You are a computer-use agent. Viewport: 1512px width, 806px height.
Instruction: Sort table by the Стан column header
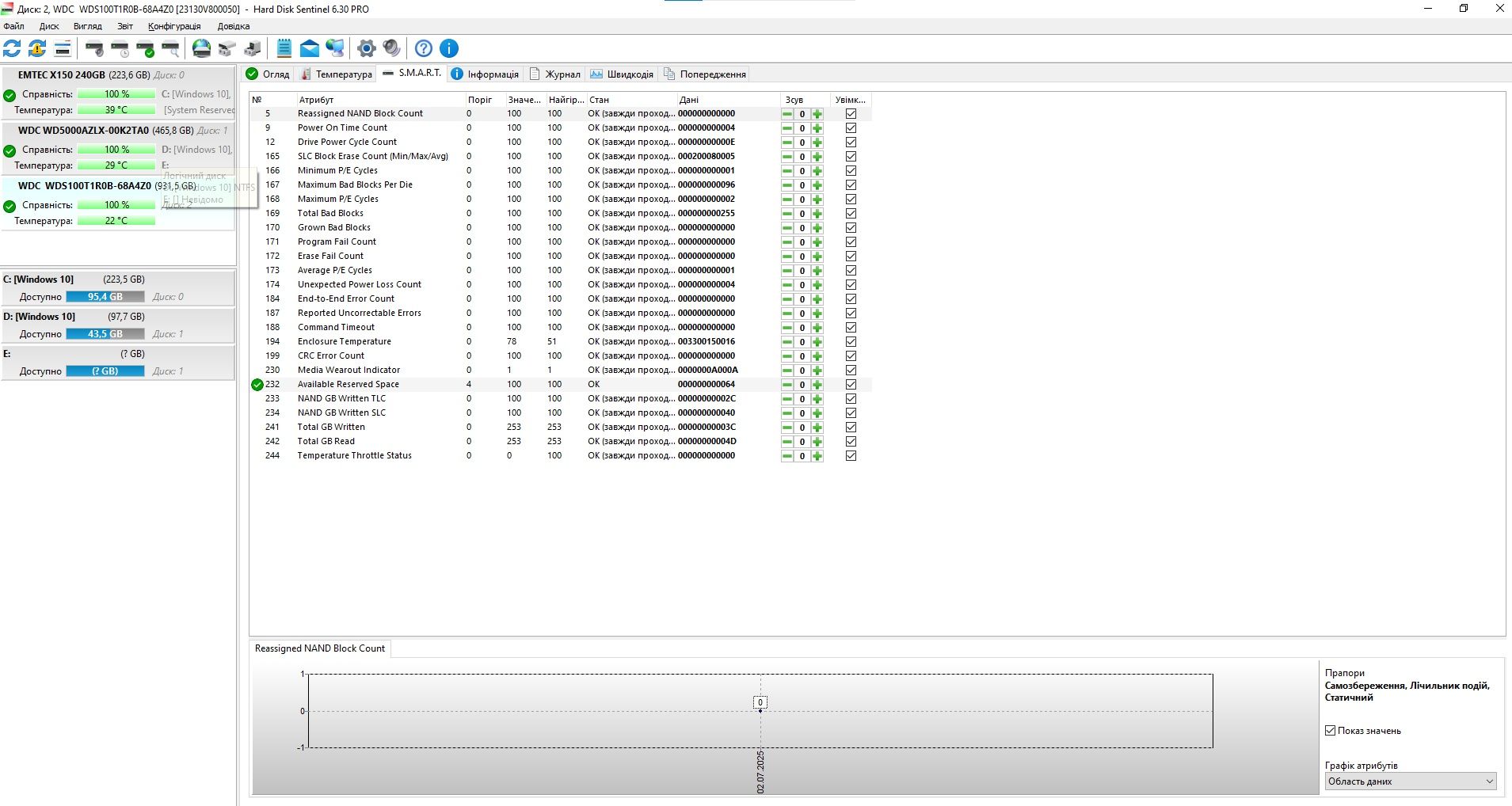(630, 100)
